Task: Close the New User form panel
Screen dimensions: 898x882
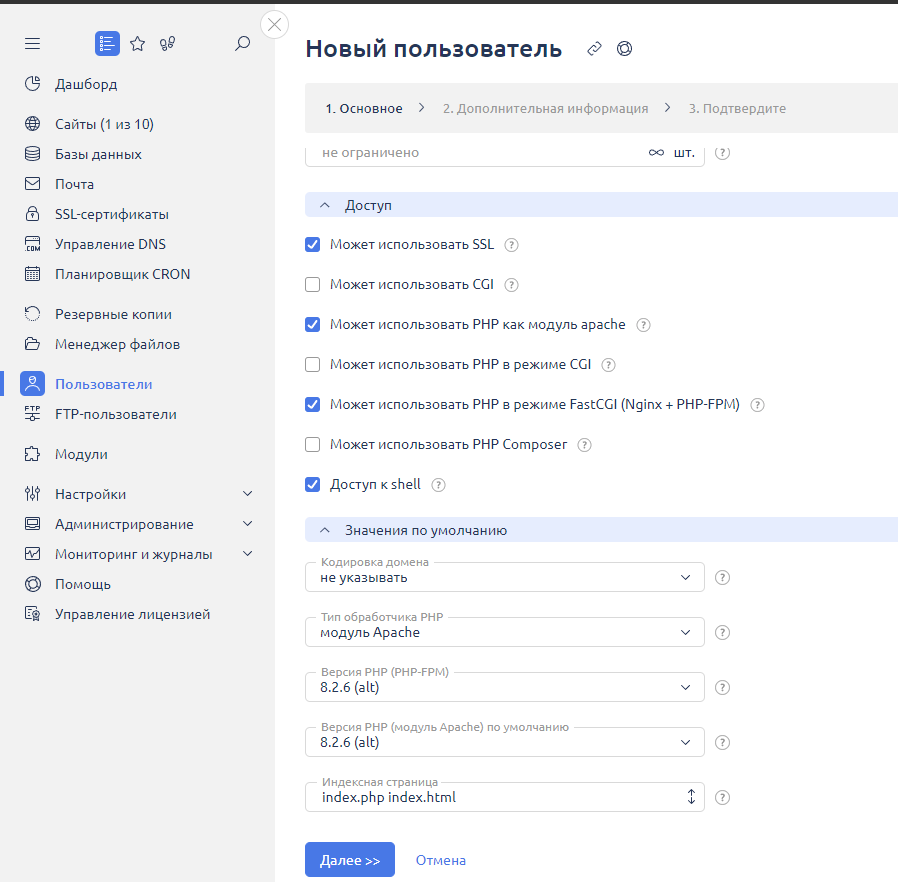Action: 274,25
